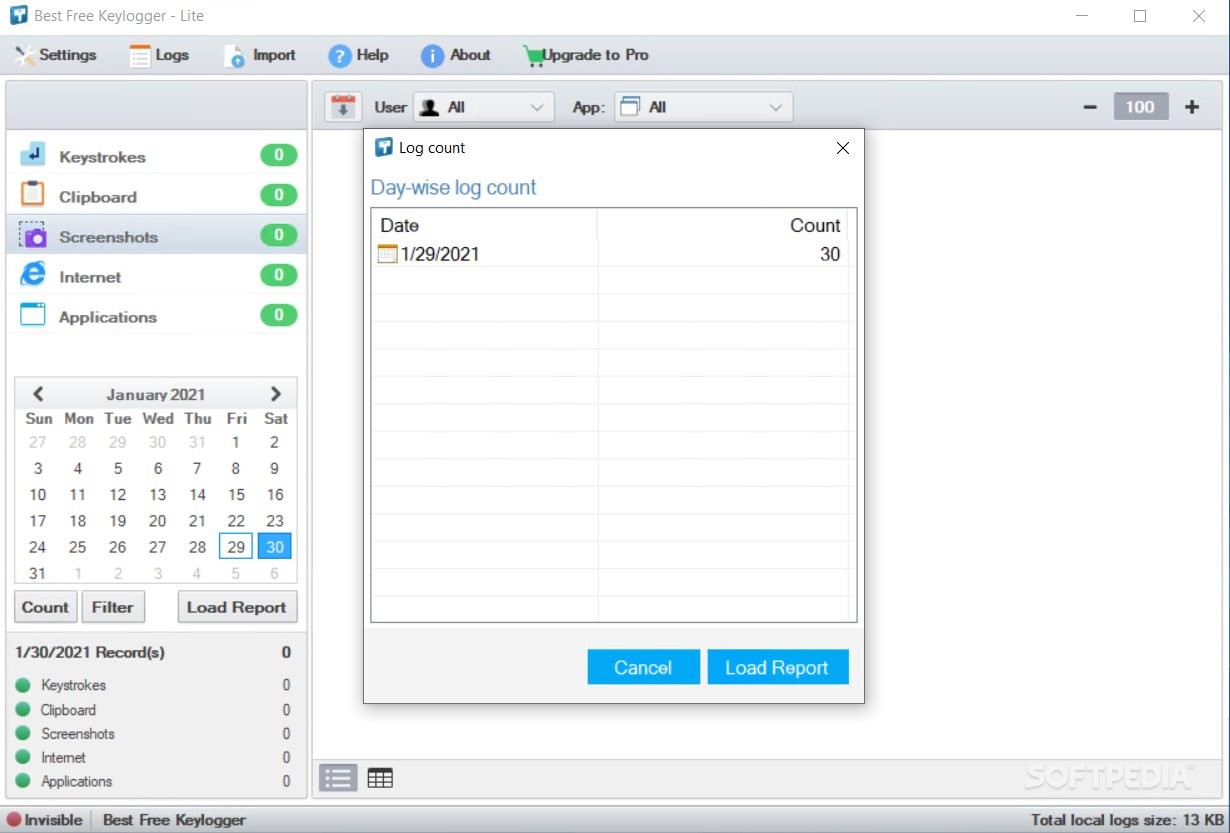Click Best Free Keylogger status bar text
Viewport: 1230px width, 833px height.
(x=174, y=820)
